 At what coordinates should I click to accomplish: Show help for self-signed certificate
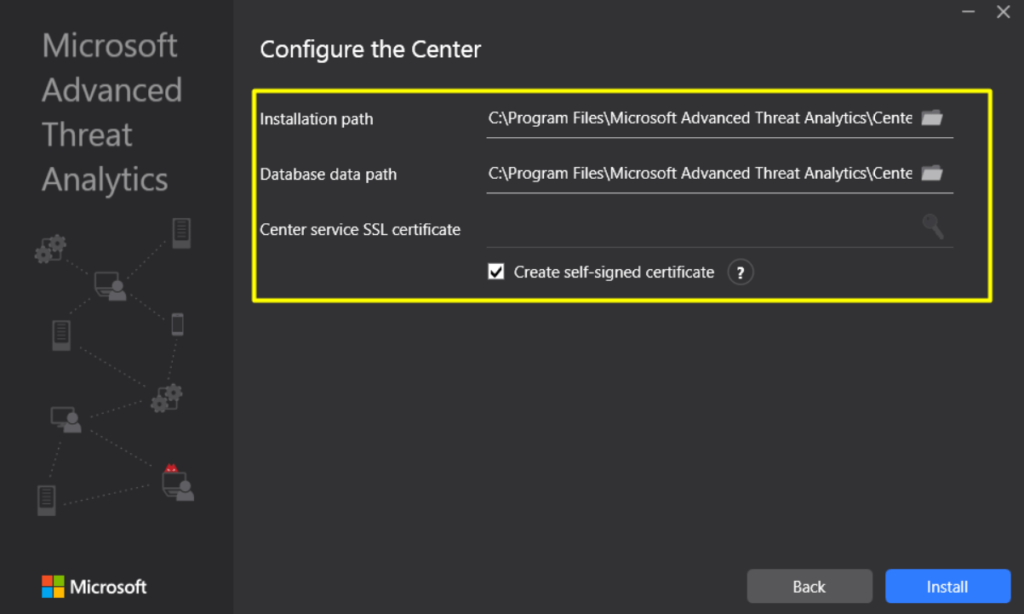point(740,272)
